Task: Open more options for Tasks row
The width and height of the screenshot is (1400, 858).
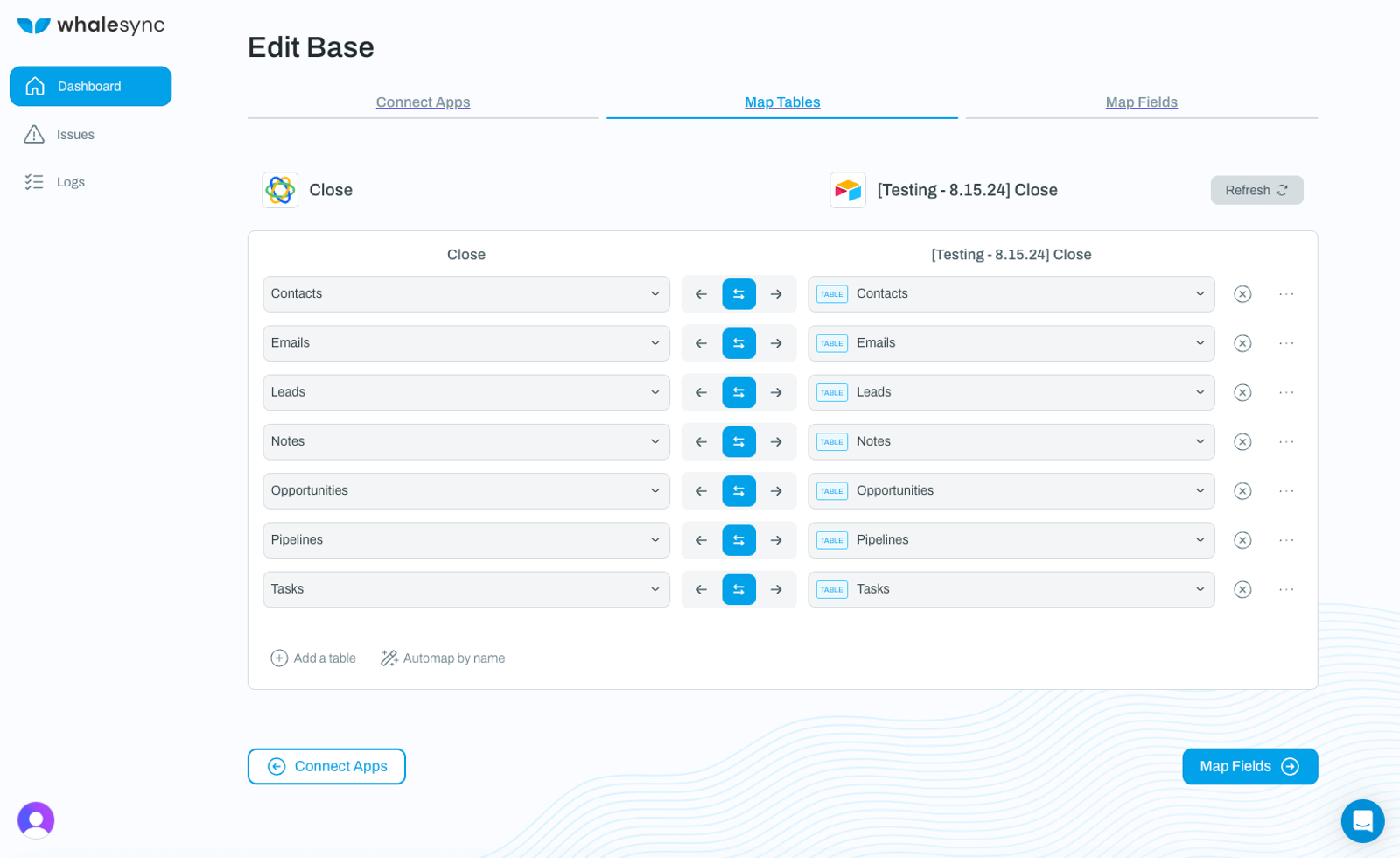Action: [1286, 589]
